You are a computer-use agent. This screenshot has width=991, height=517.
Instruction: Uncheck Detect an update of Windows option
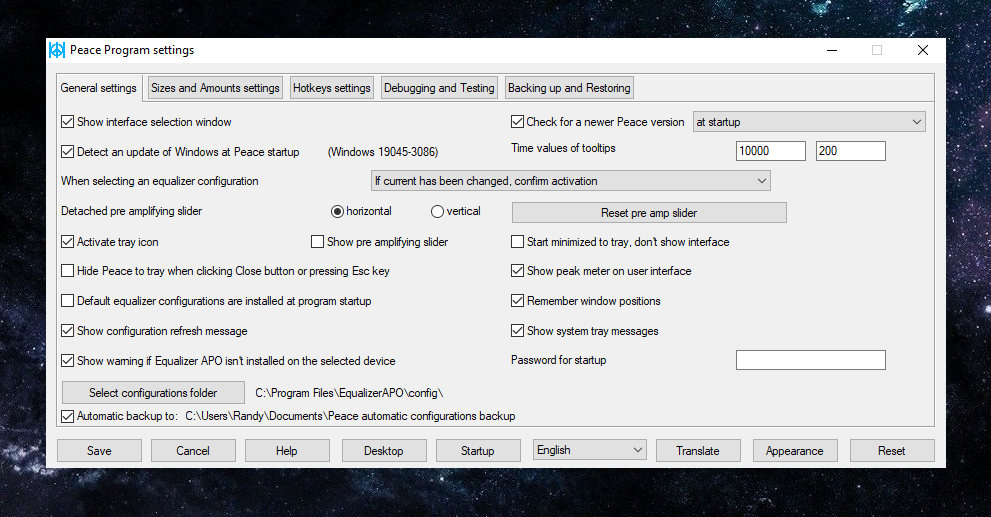coord(68,152)
